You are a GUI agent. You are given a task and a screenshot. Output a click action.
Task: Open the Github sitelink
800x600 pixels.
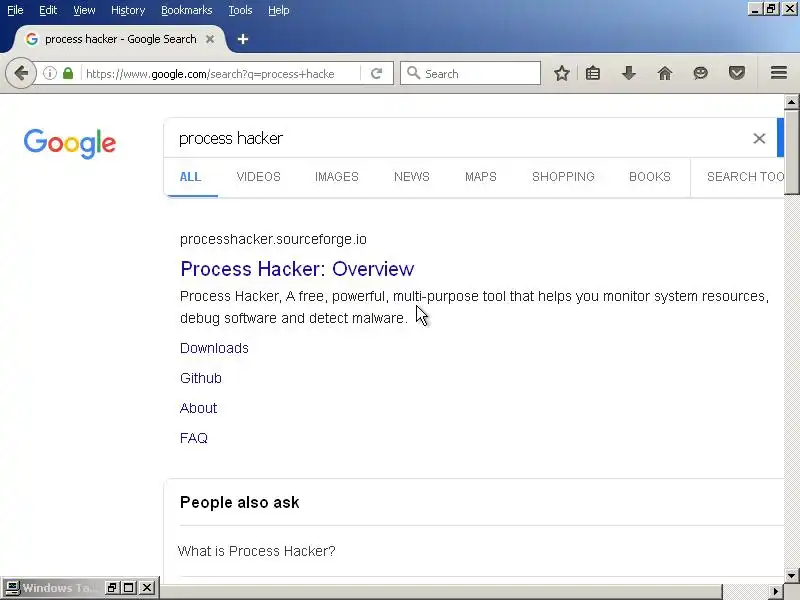pyautogui.click(x=201, y=378)
